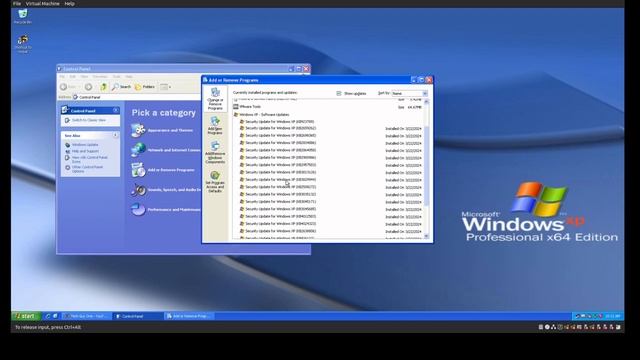Switch to Add or Remove Programs taskbar button
Image resolution: width=640 pixels, height=360 pixels.
(189, 316)
